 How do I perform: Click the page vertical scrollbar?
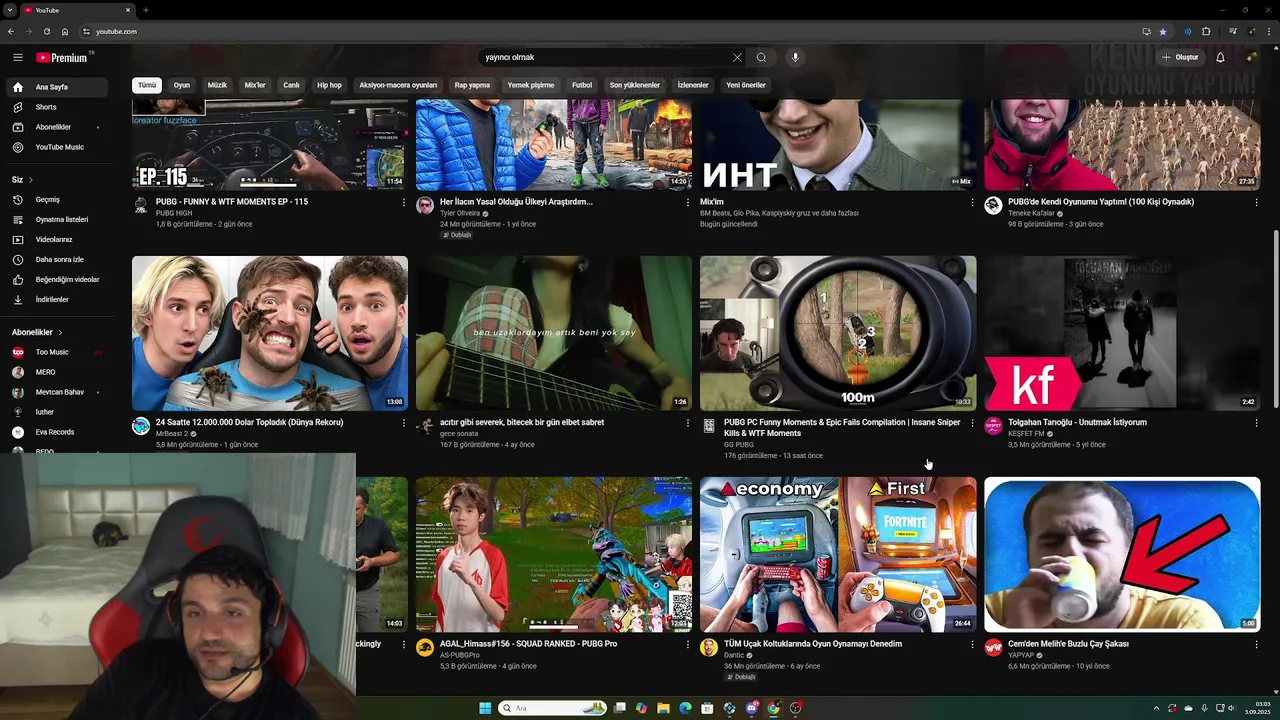coord(1275,320)
